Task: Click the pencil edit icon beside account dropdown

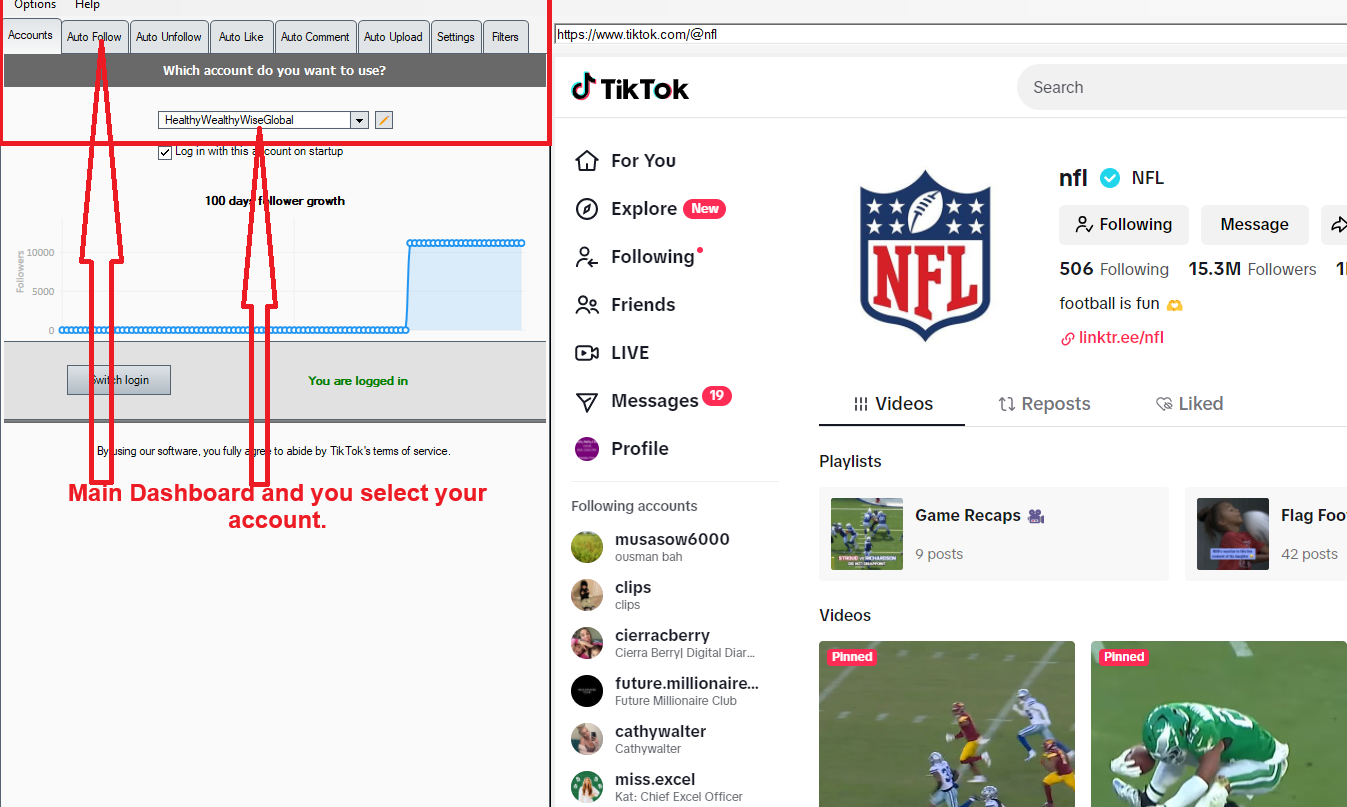Action: 384,120
